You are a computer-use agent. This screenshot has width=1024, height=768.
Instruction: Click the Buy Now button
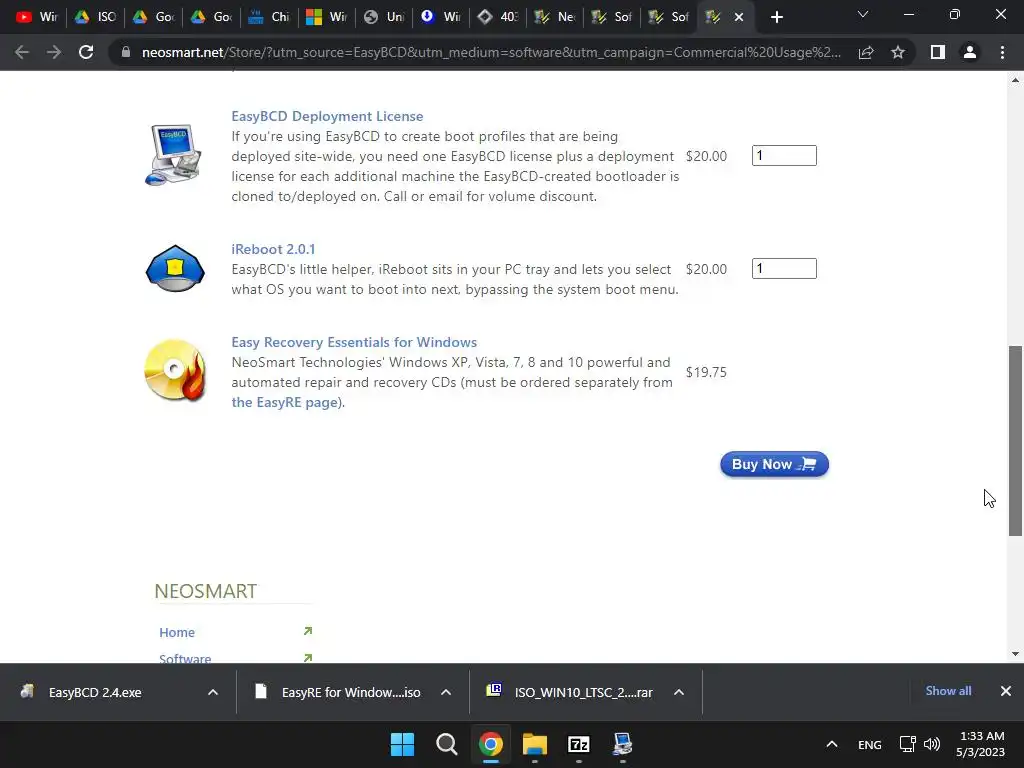pos(775,464)
